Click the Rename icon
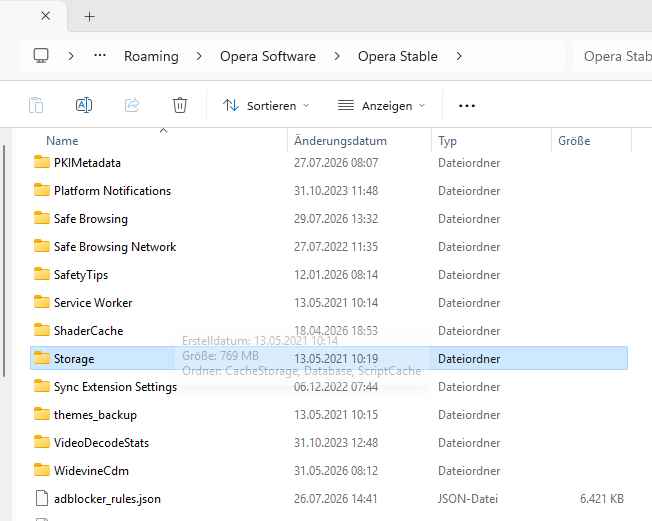 click(84, 105)
